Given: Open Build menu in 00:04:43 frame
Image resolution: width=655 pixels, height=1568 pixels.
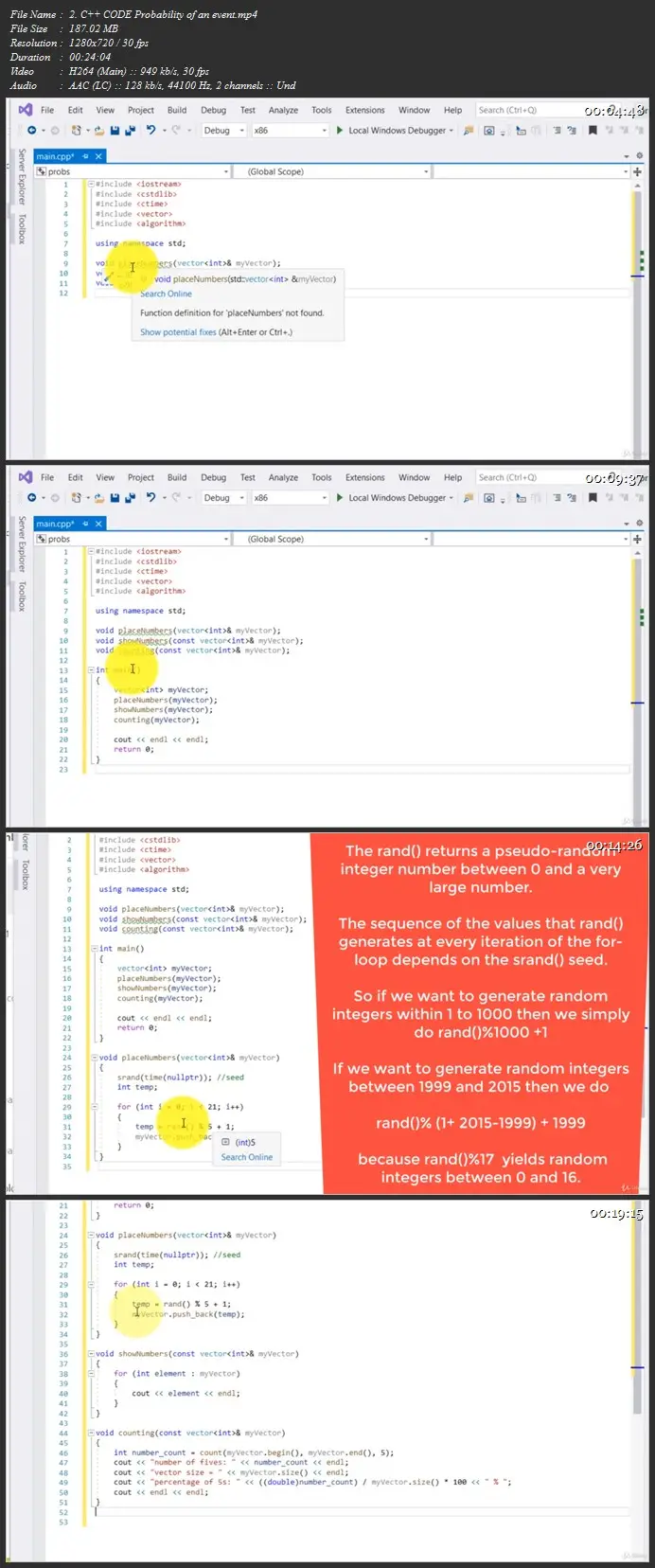Looking at the screenshot, I should 177,110.
